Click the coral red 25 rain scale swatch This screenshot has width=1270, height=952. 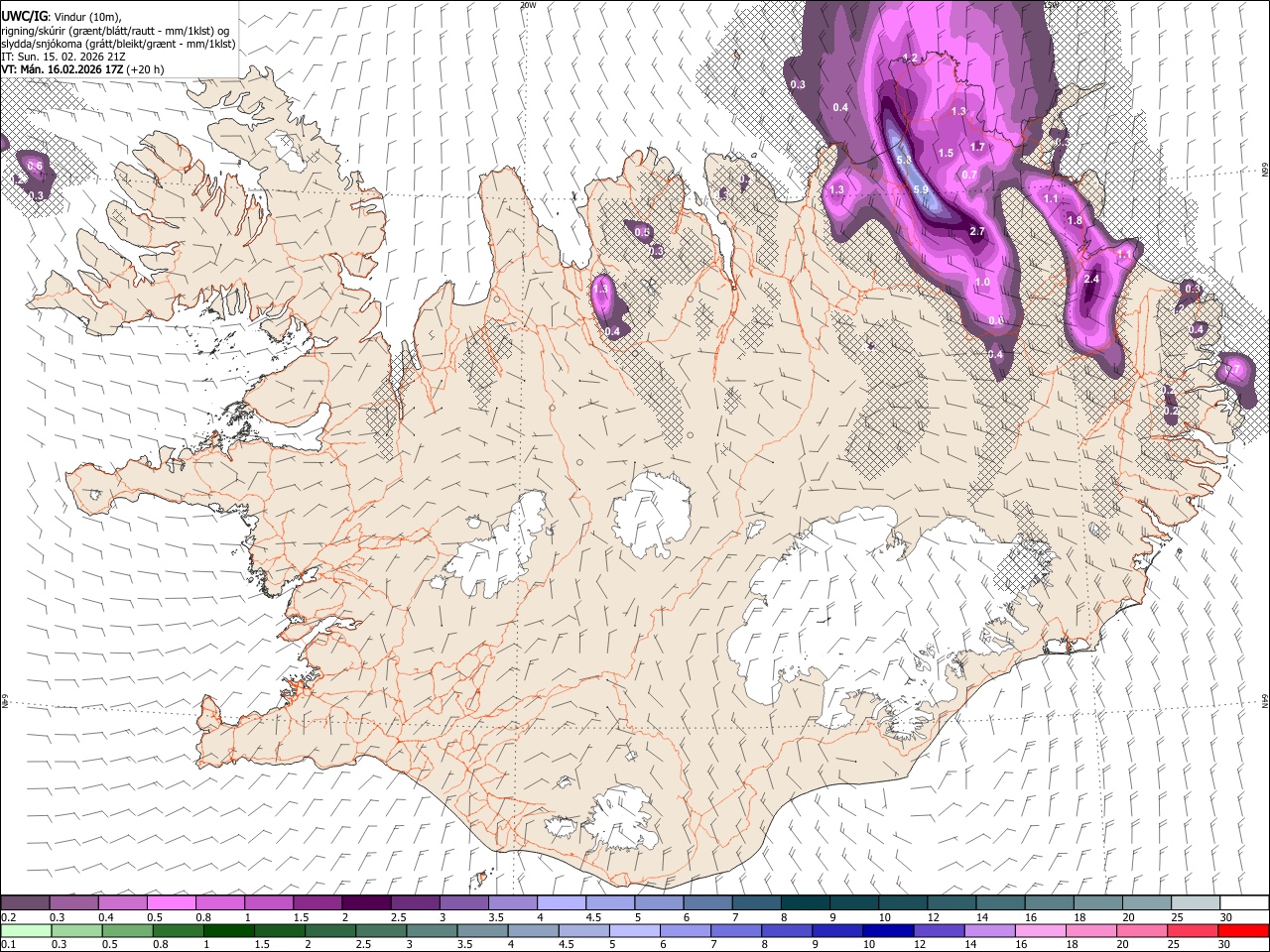(1193, 930)
